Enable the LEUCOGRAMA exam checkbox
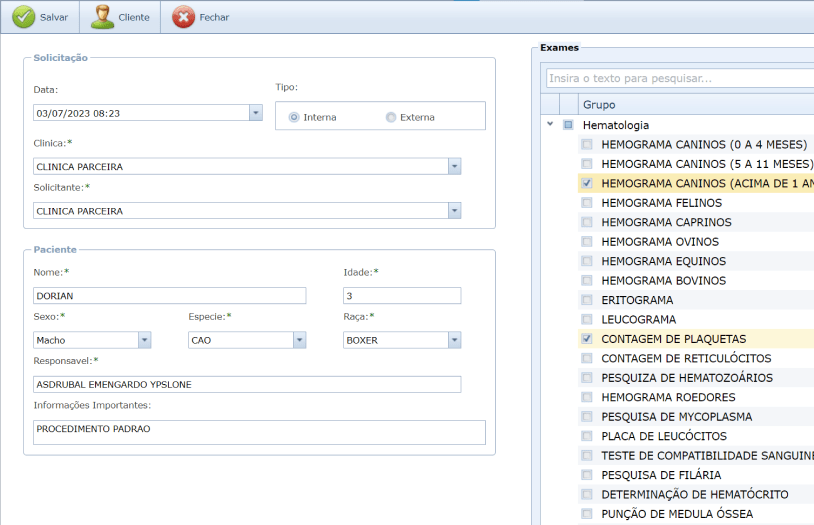Screen dimensions: 814x525 [587, 320]
